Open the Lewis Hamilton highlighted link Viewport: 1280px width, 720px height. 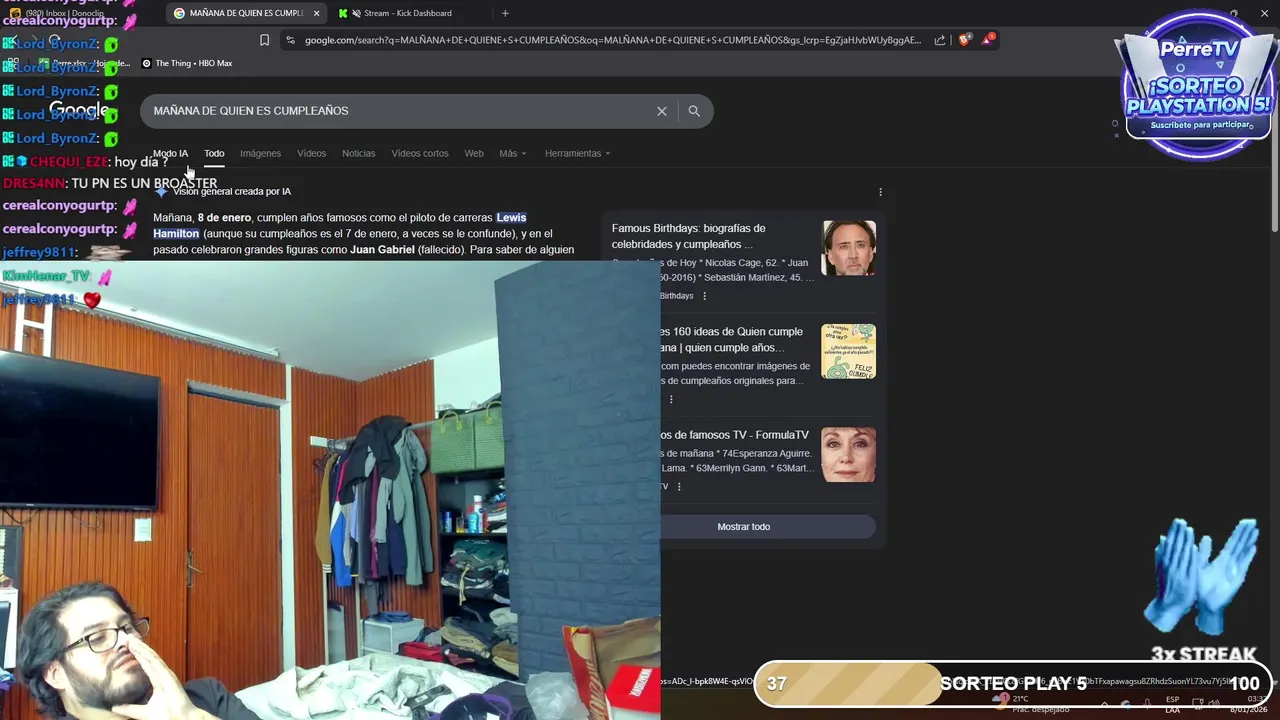pos(511,217)
